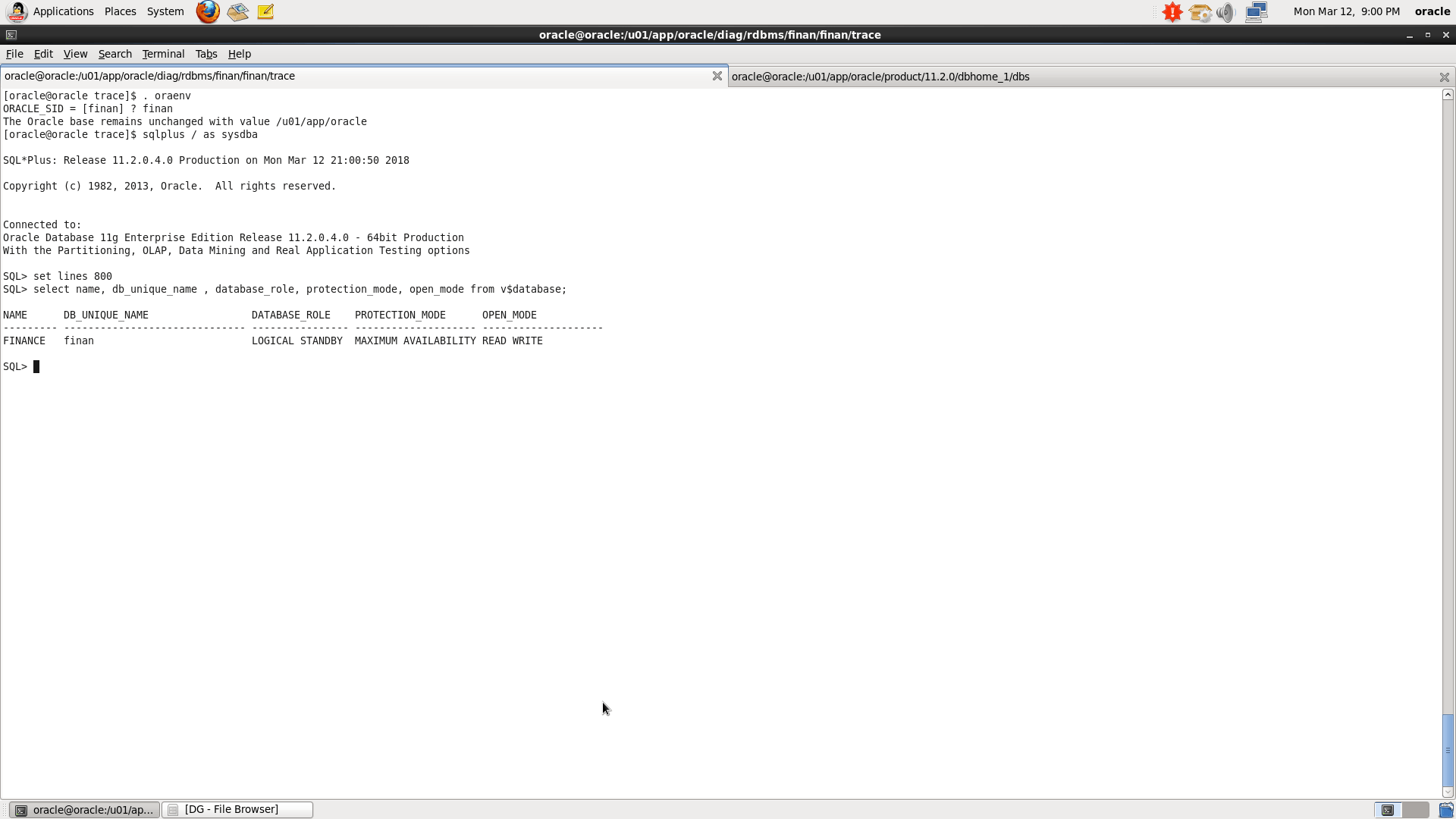This screenshot has height=819, width=1456.
Task: Open the Tabs menu for tab options
Action: tap(206, 54)
